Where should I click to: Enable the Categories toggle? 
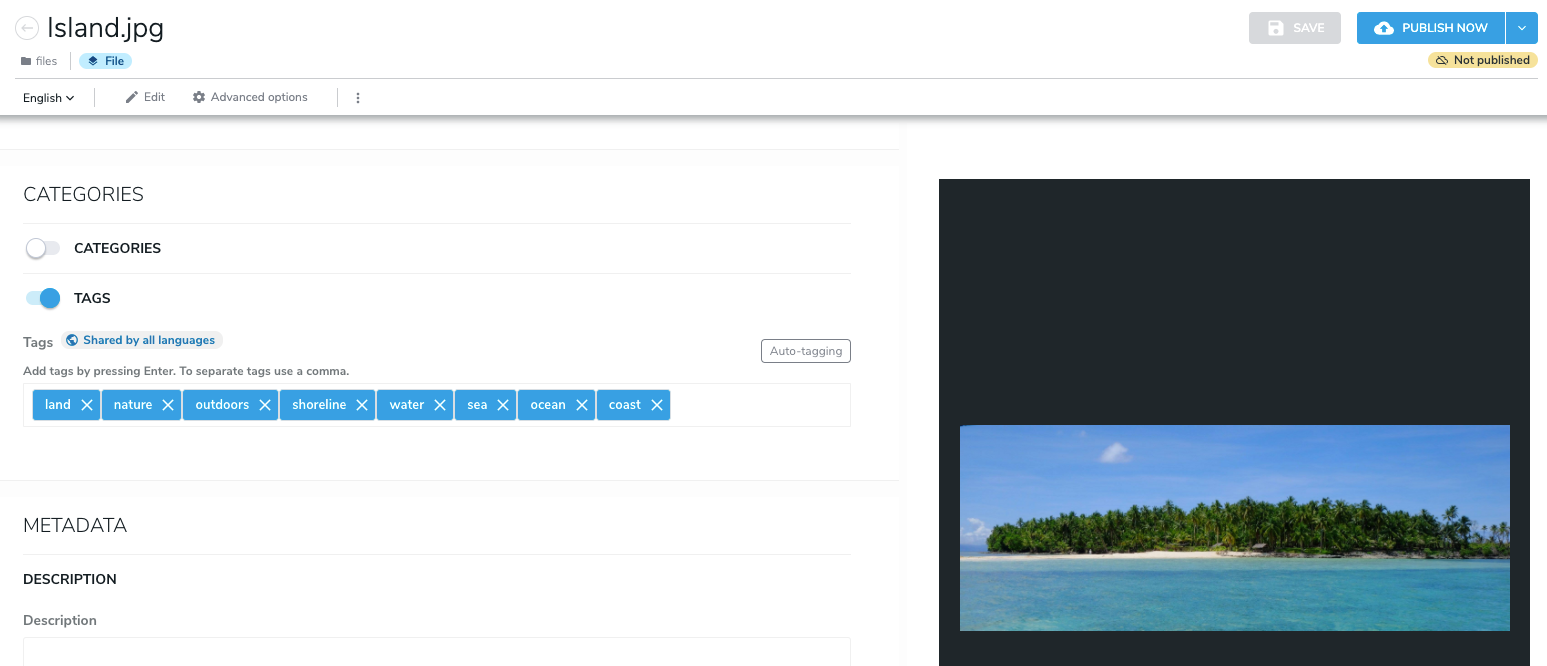click(x=43, y=248)
